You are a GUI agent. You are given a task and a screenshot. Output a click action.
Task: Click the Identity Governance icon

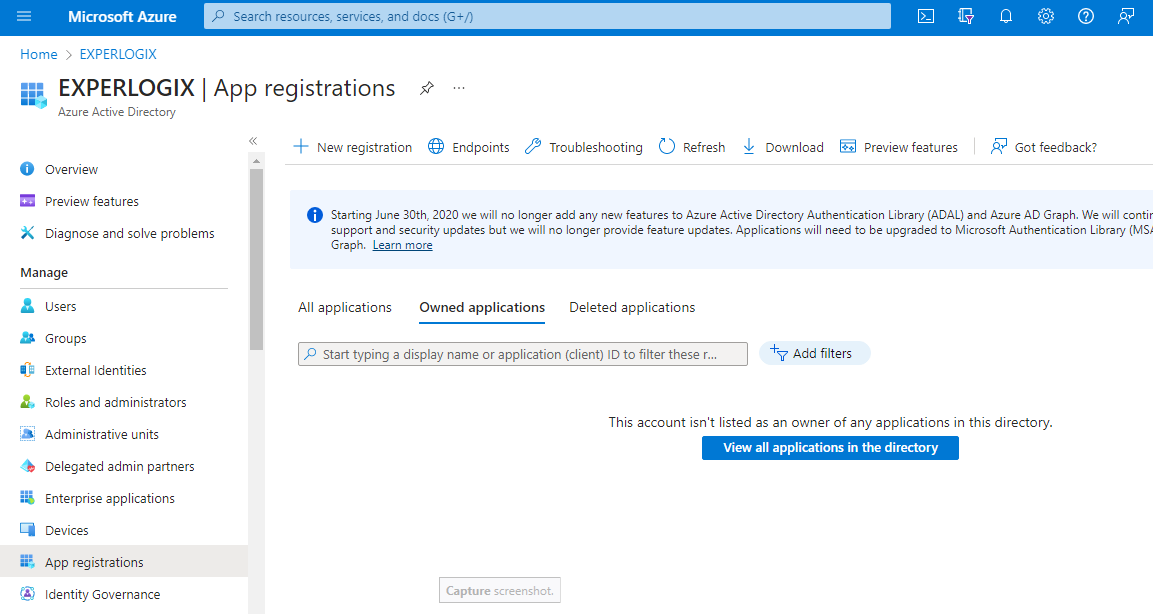coord(27,593)
